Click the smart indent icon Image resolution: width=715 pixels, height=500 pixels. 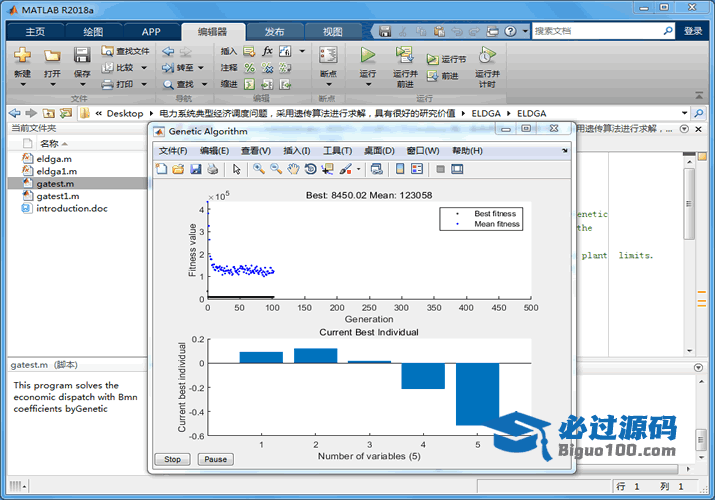point(249,84)
